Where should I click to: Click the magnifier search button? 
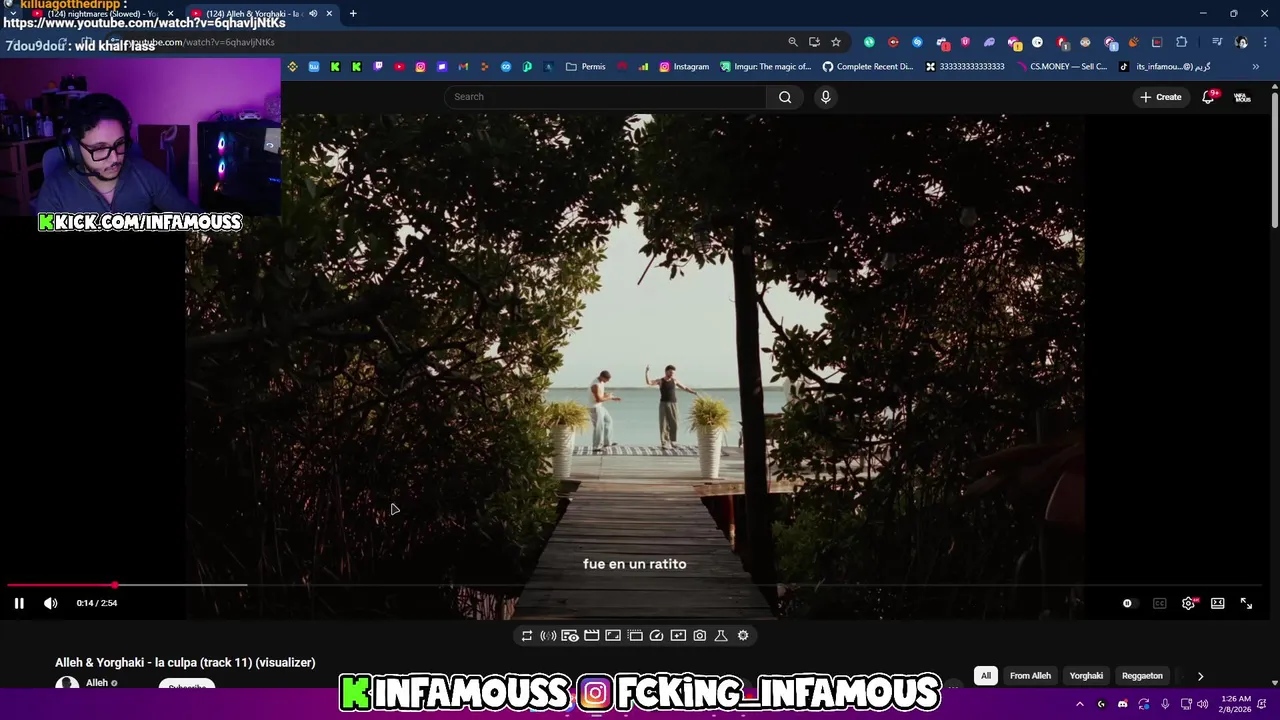[x=785, y=97]
